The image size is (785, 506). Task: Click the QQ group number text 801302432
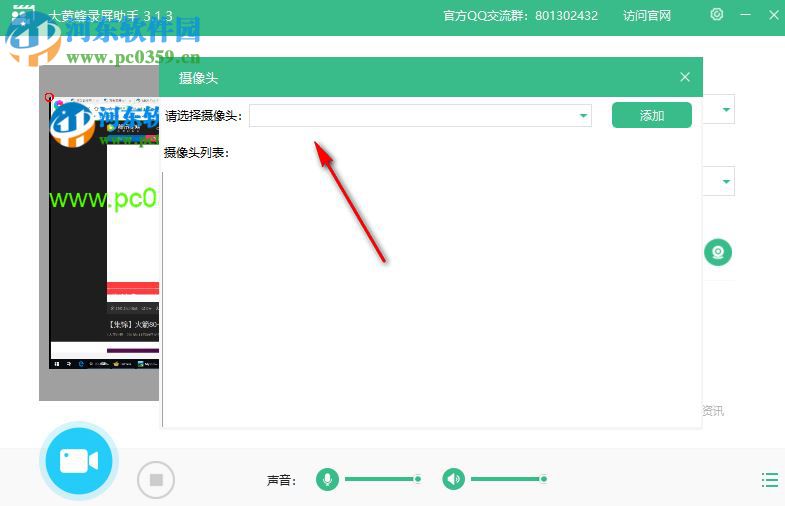tap(566, 16)
